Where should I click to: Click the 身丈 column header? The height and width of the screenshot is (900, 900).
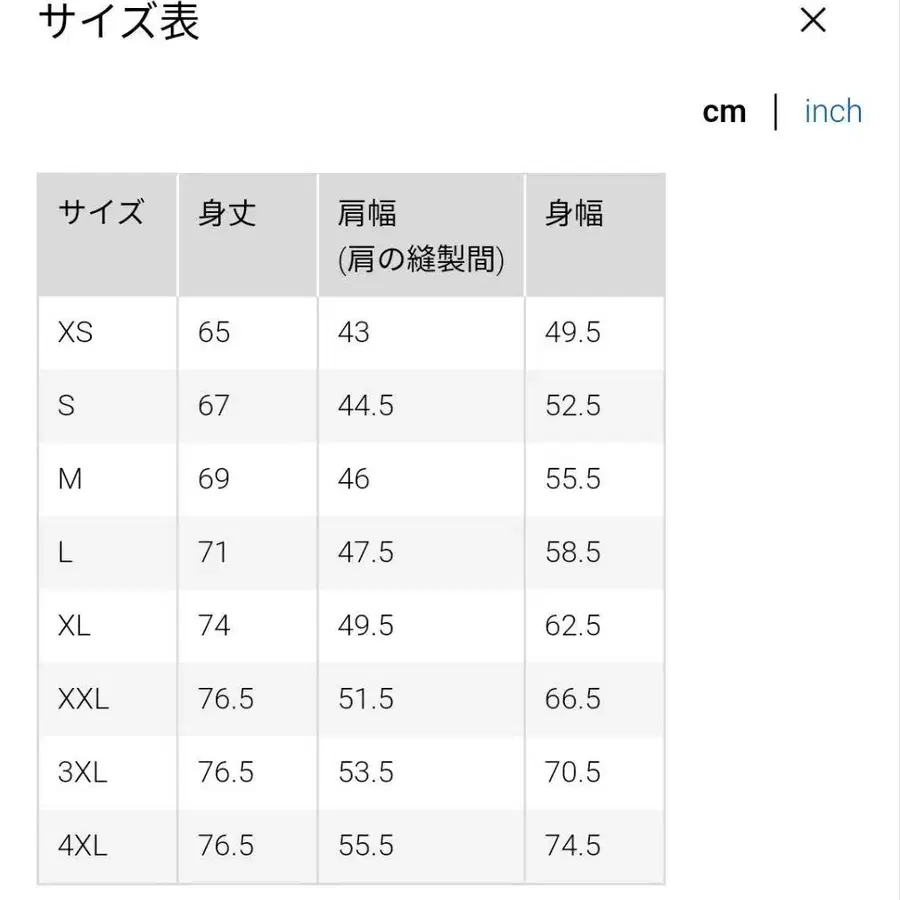[x=228, y=213]
